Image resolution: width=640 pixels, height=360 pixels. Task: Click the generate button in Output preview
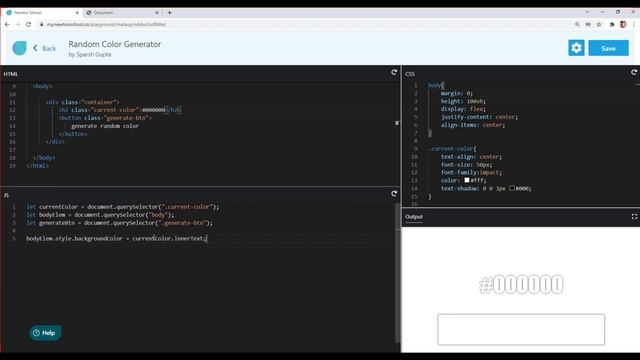[521, 329]
